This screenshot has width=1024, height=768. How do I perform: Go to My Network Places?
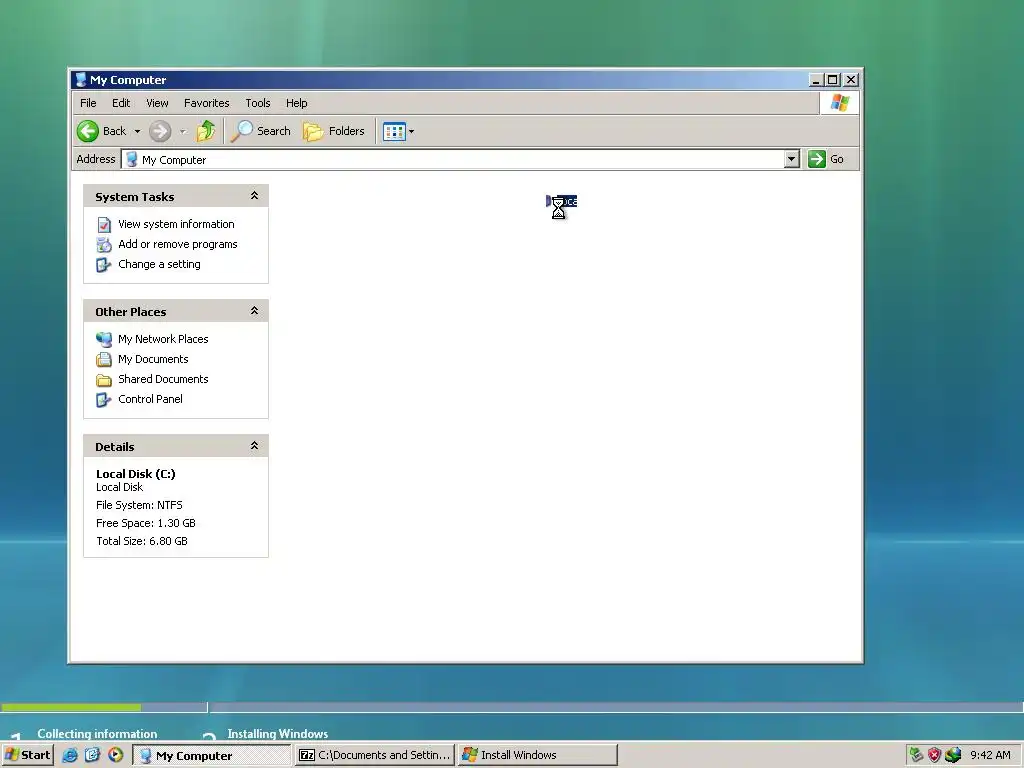tap(163, 339)
